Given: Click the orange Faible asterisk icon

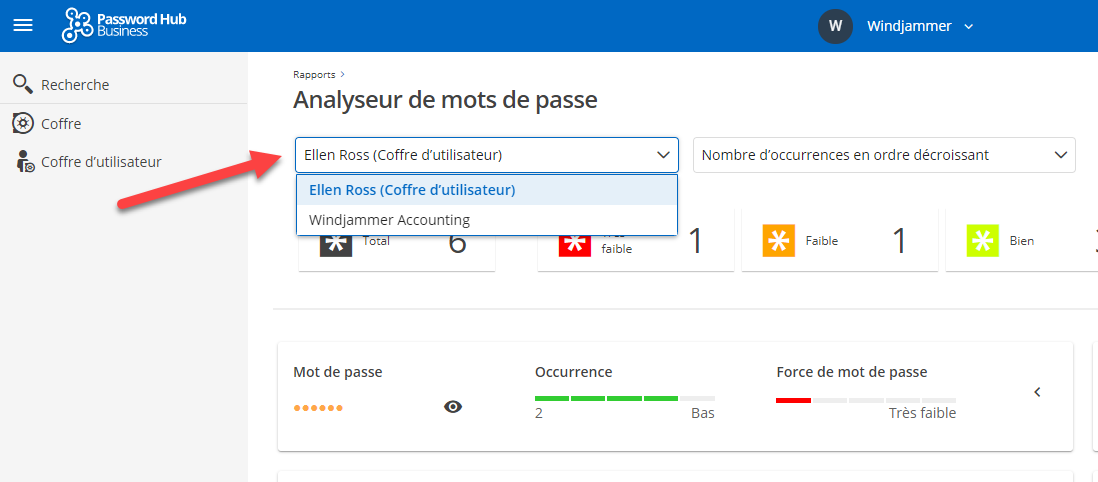Looking at the screenshot, I should [778, 241].
